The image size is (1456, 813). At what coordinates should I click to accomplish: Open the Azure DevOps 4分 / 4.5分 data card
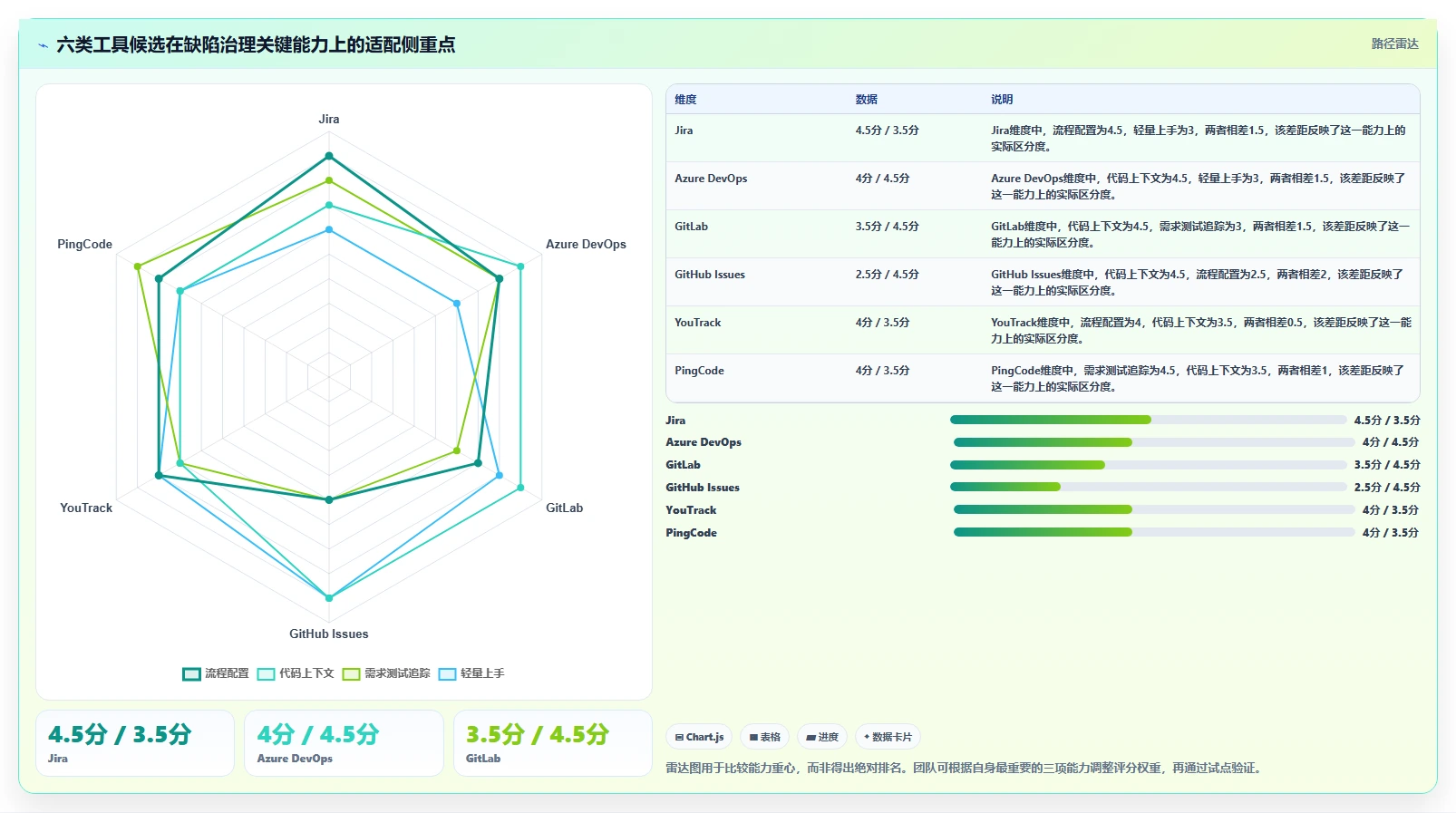[x=344, y=743]
